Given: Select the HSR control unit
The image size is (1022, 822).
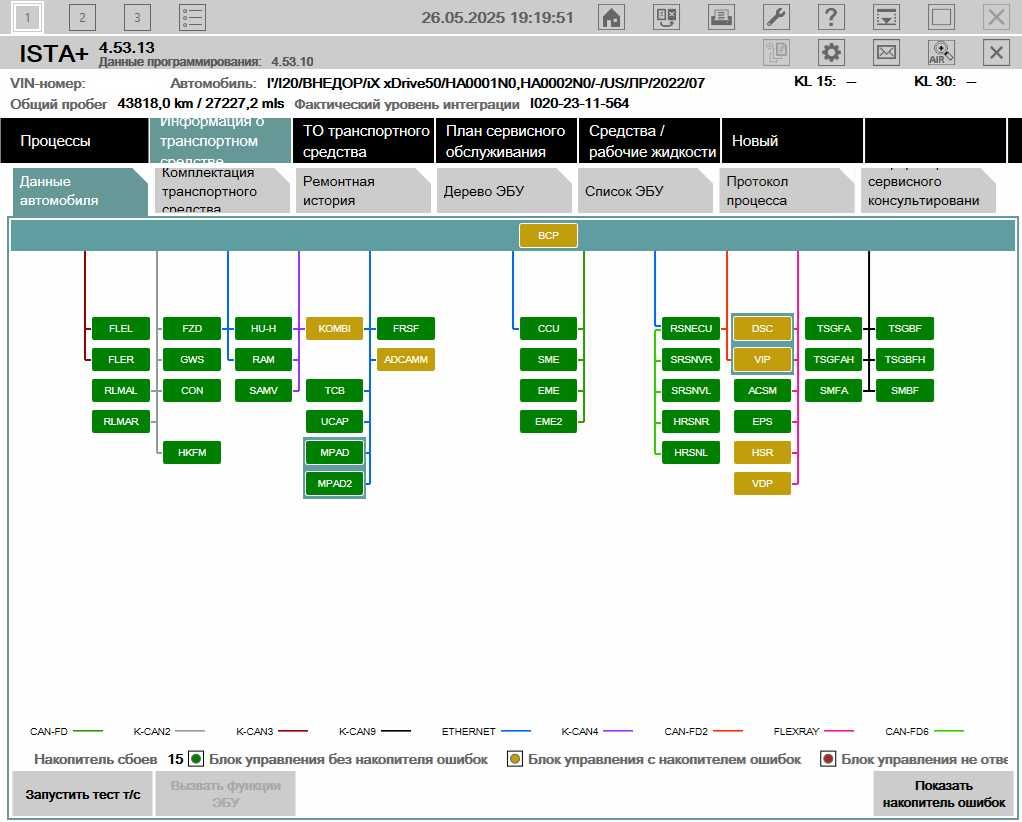Looking at the screenshot, I should coord(762,452).
